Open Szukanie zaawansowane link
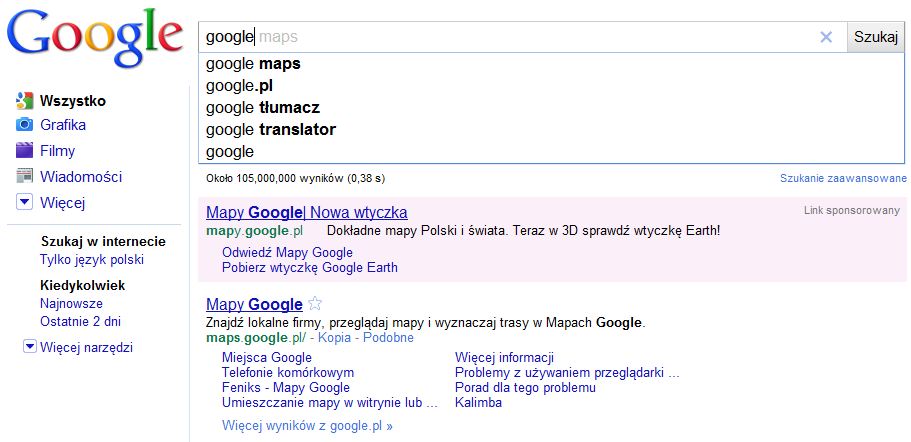 tap(843, 178)
